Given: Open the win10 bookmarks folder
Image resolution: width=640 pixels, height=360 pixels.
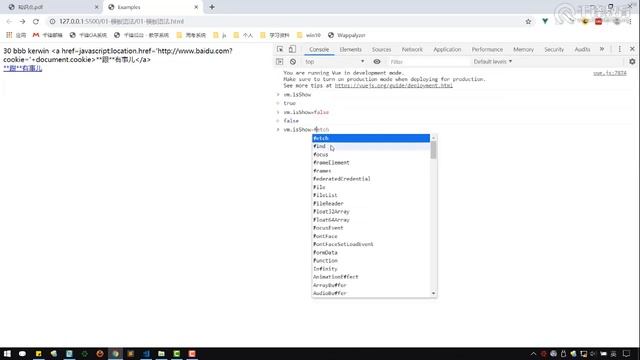Looking at the screenshot, I should click(x=309, y=35).
